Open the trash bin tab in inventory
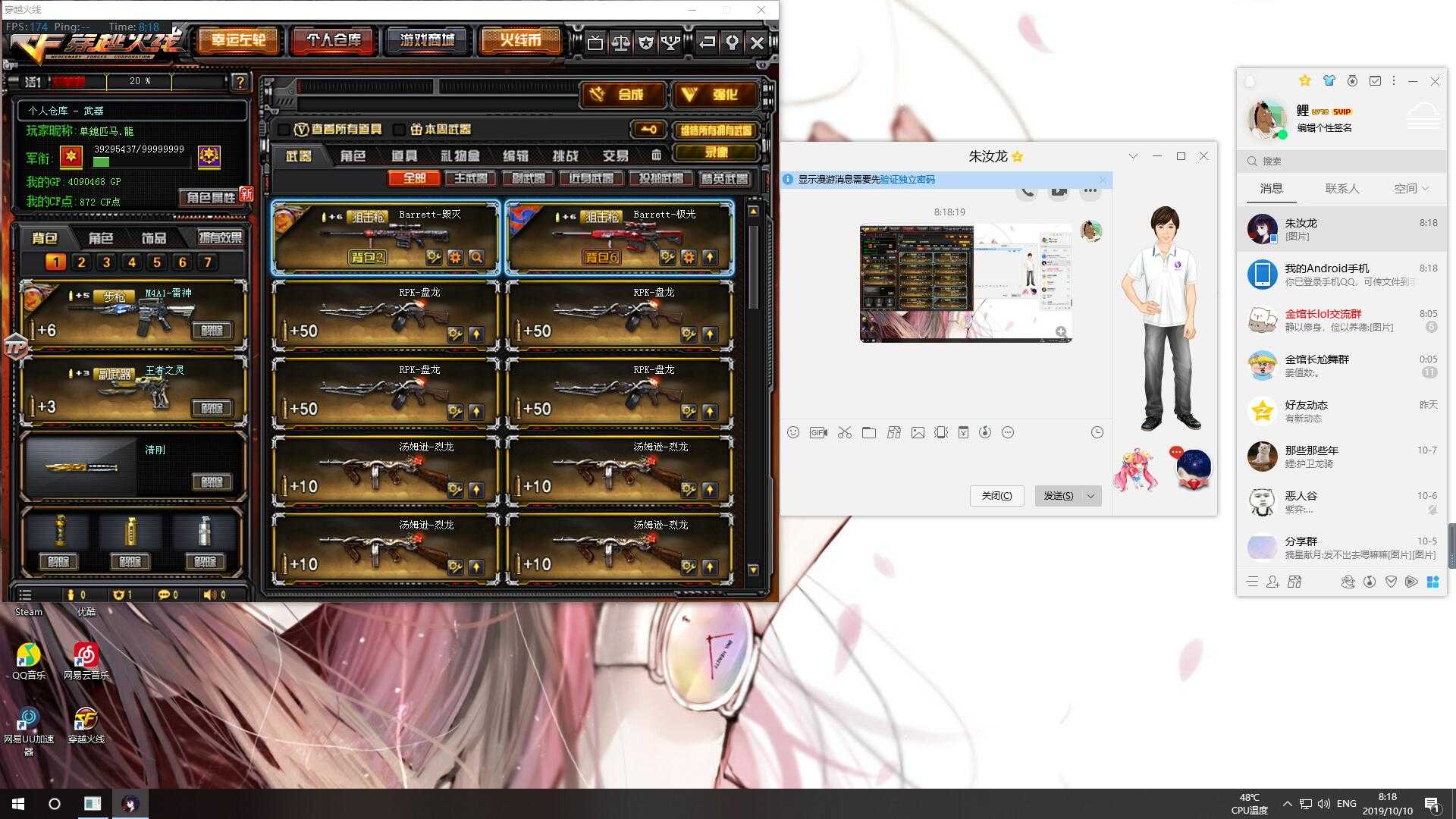The width and height of the screenshot is (1456, 819). pyautogui.click(x=656, y=155)
